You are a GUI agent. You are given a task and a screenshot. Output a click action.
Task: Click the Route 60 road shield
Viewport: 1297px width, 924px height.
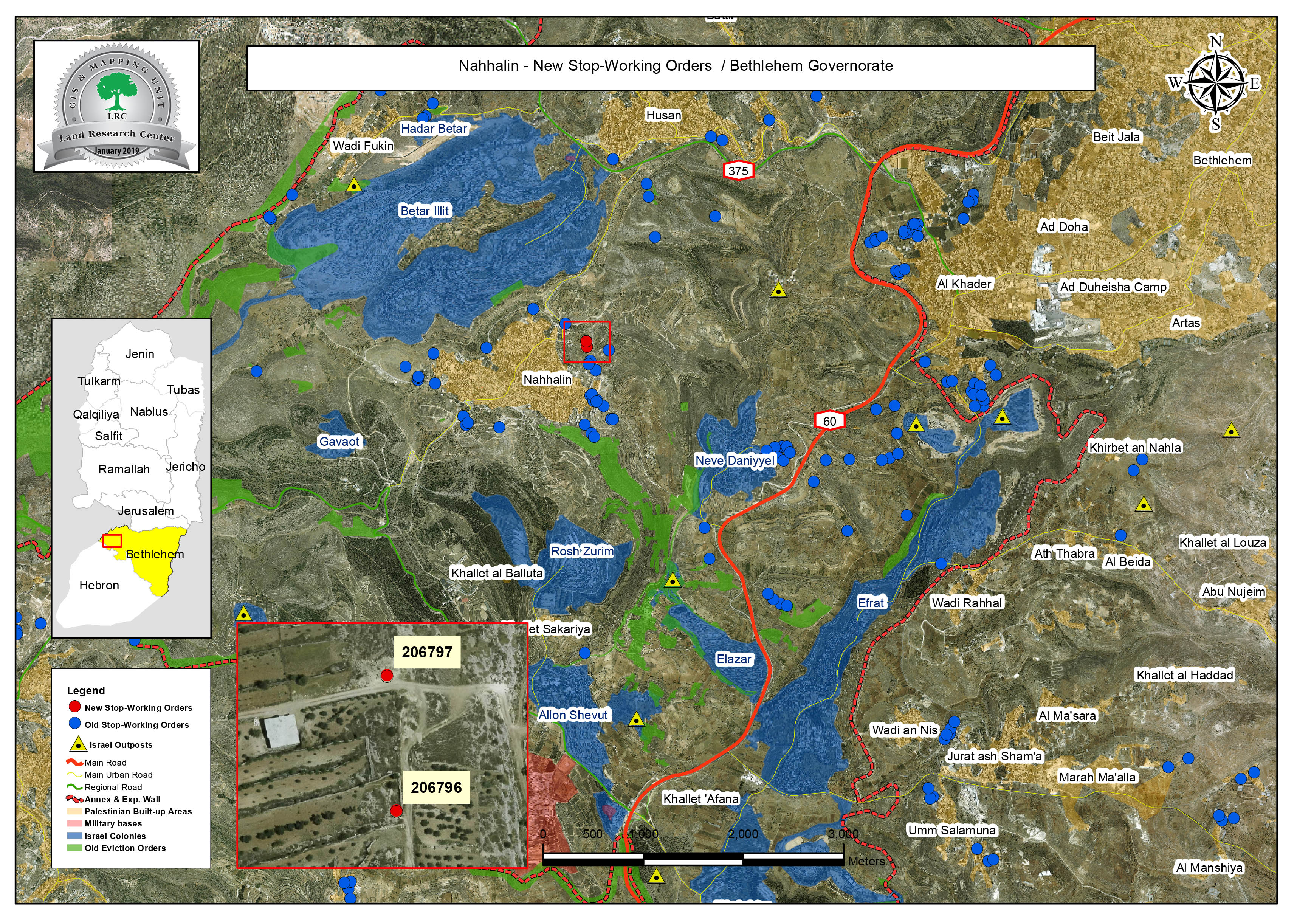pyautogui.click(x=829, y=421)
